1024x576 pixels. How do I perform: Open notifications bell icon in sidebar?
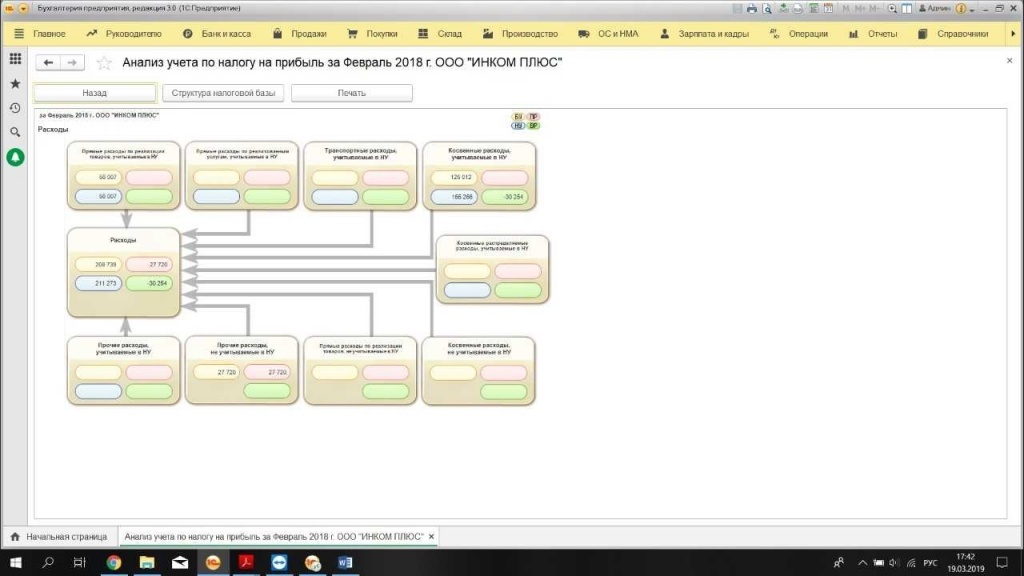15,157
